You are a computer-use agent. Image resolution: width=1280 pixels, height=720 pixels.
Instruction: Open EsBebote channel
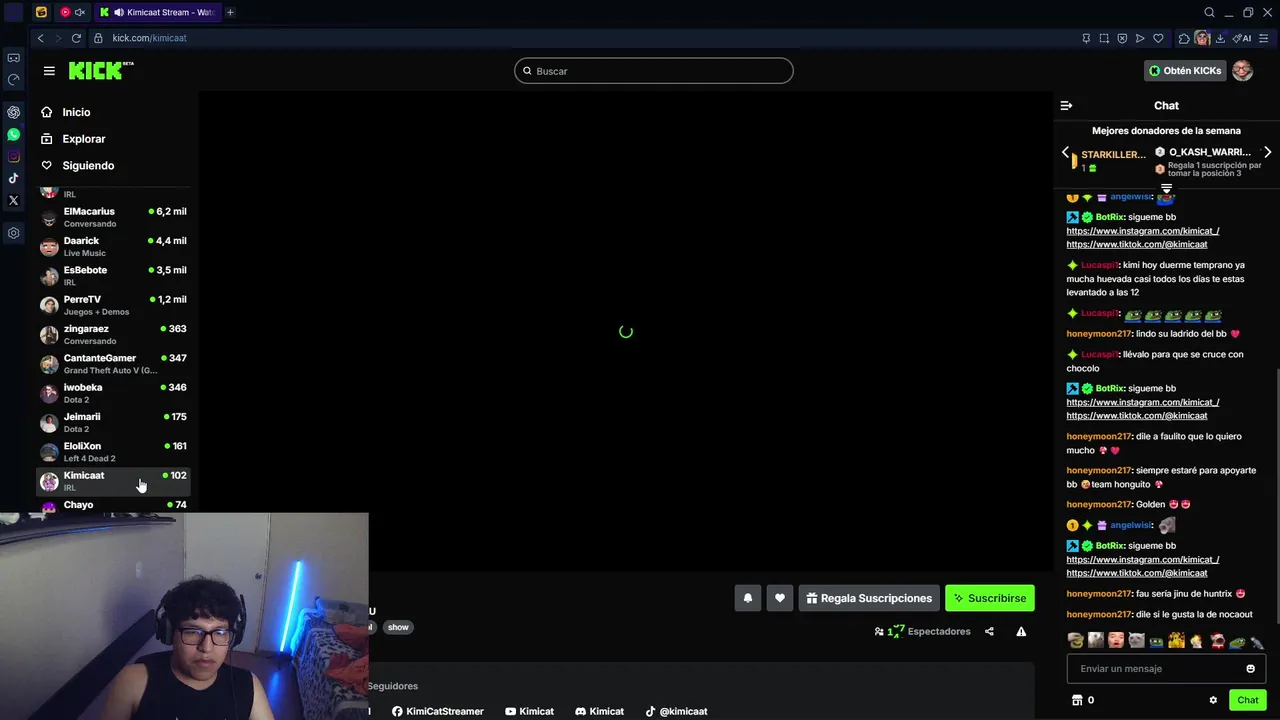click(x=113, y=275)
